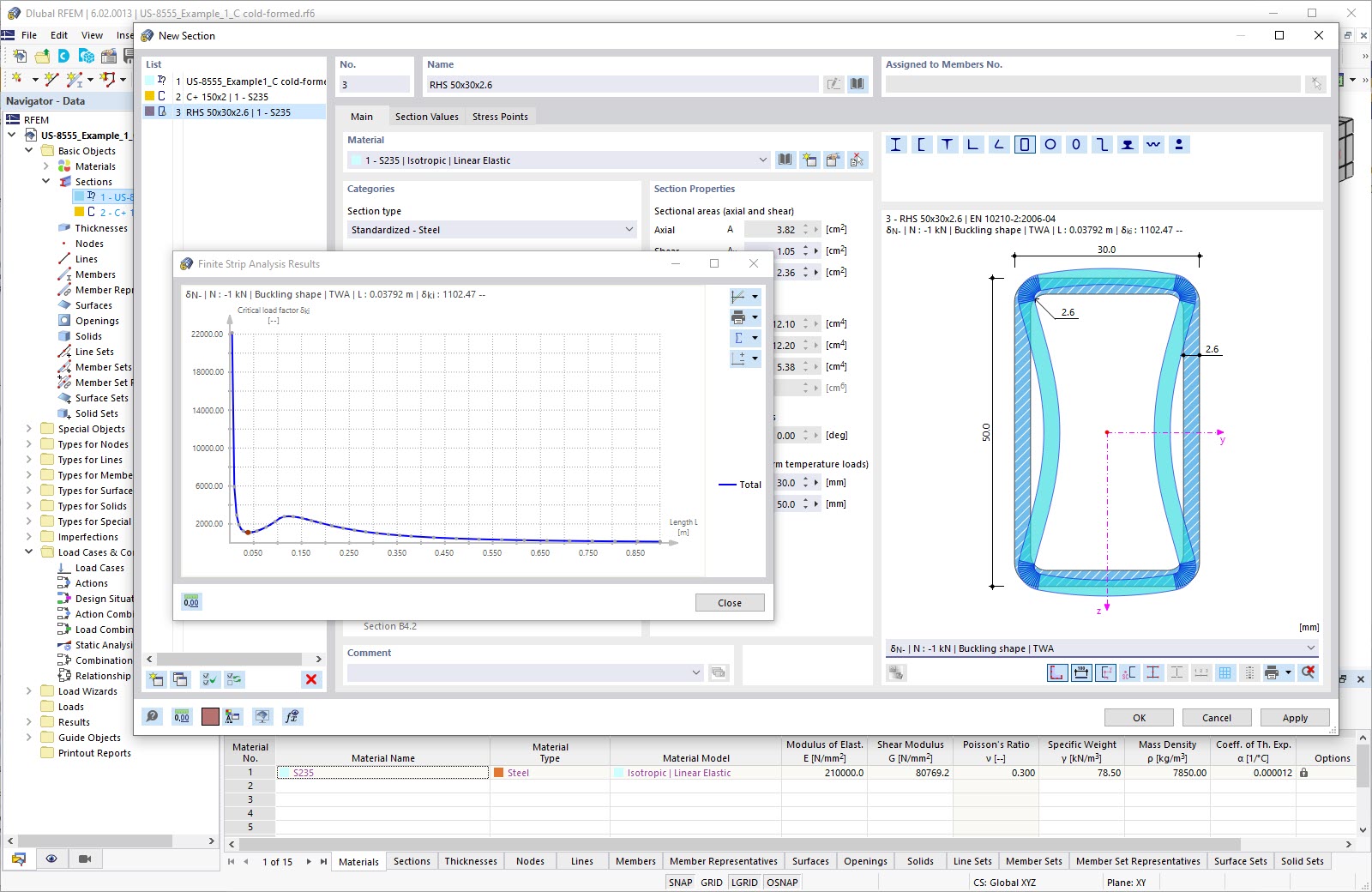1372x892 pixels.
Task: Select the I-section shape icon
Action: click(x=896, y=145)
